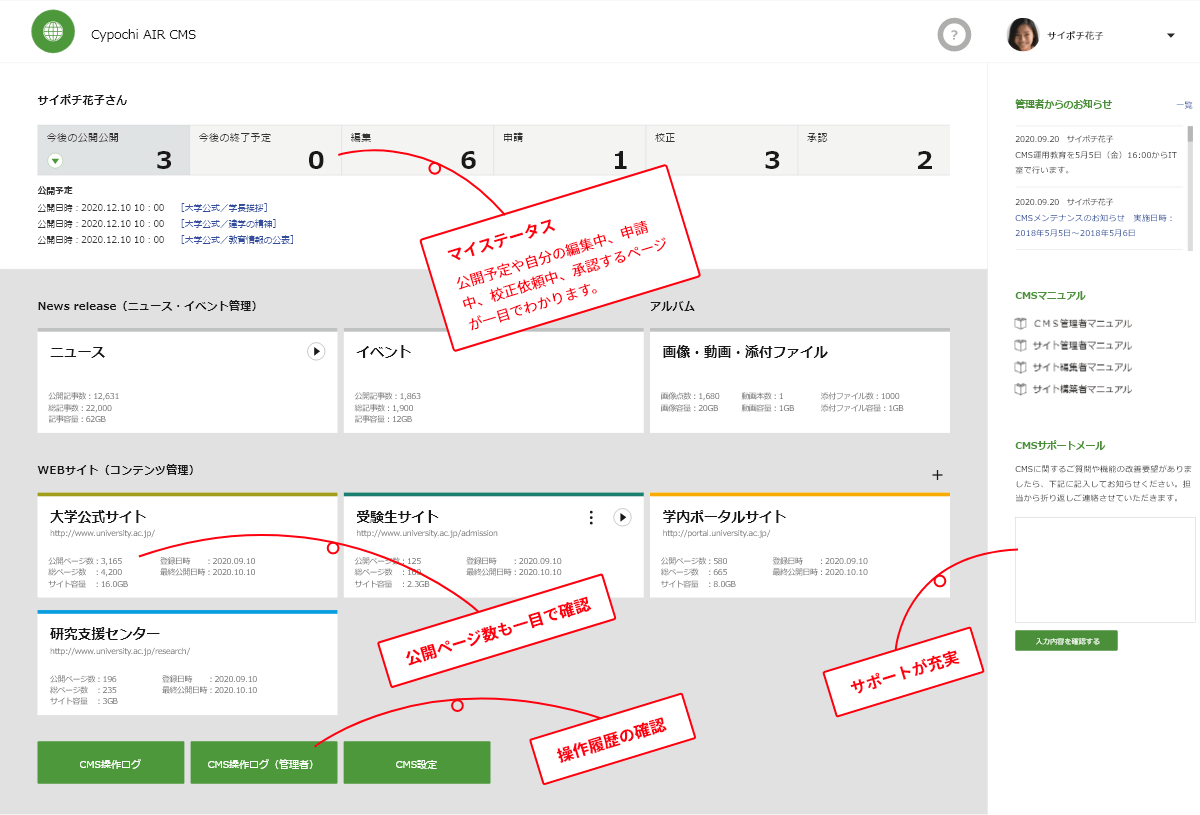Open 研究支援センター card title
The image size is (1200, 815).
pyautogui.click(x=105, y=634)
